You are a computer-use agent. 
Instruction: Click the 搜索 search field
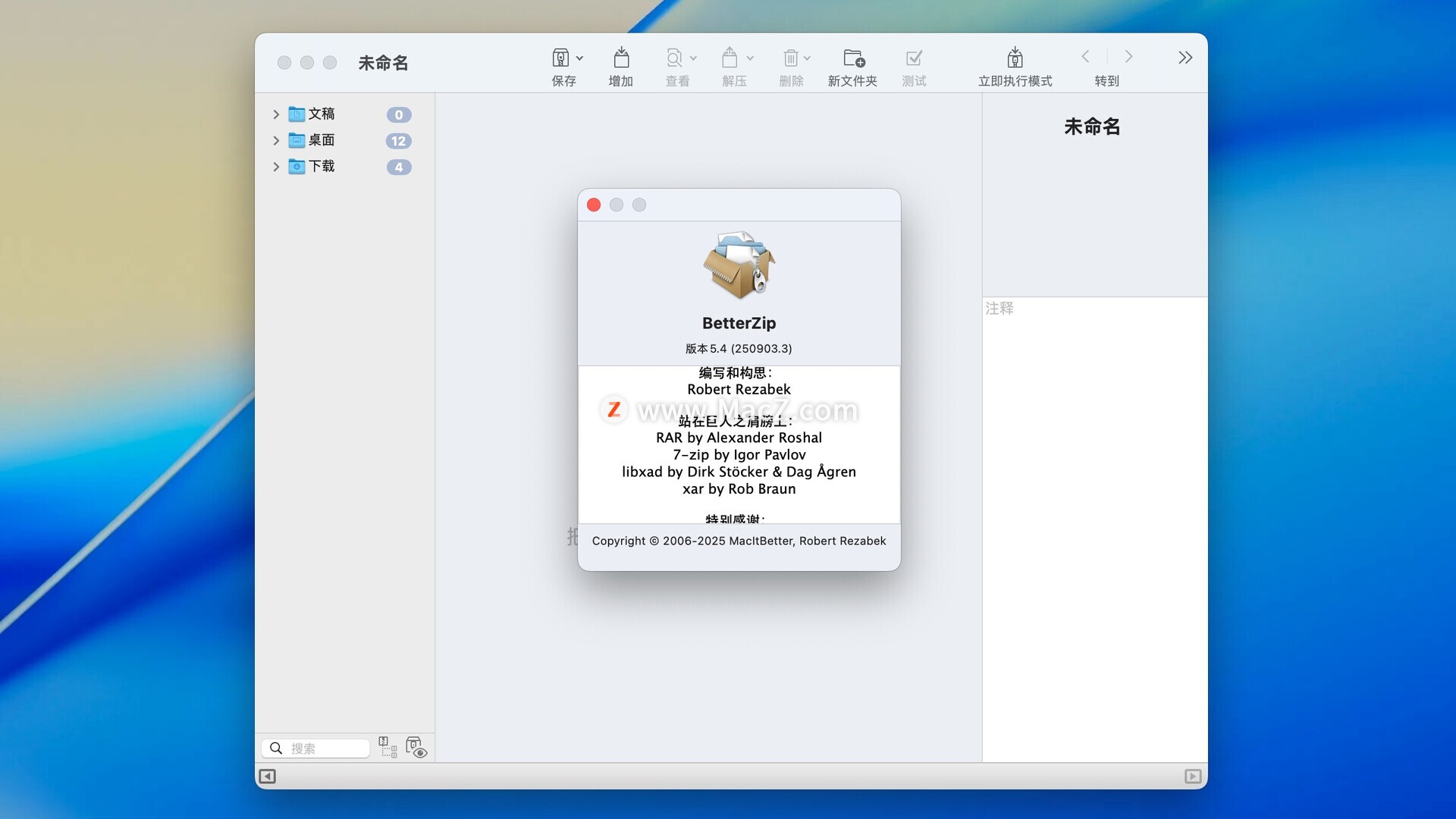[315, 748]
